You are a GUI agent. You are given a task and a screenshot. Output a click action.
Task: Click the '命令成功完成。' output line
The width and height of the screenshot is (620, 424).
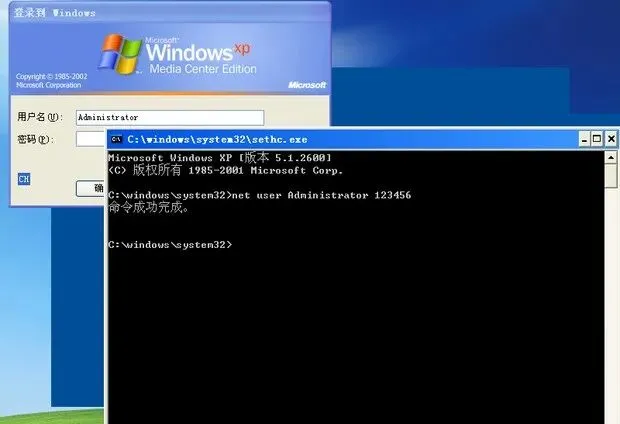tap(149, 207)
